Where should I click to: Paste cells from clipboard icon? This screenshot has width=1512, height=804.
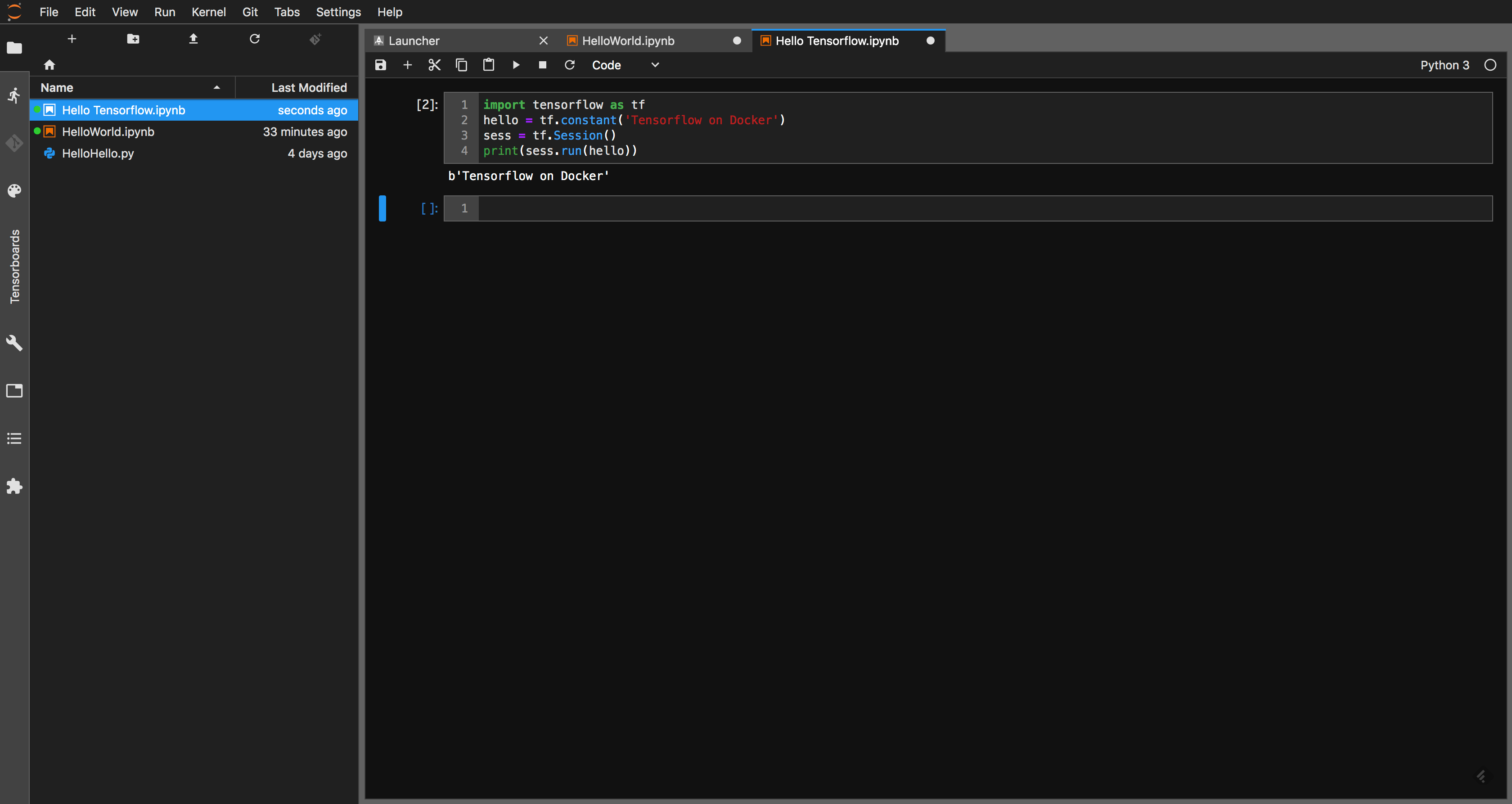pyautogui.click(x=488, y=65)
